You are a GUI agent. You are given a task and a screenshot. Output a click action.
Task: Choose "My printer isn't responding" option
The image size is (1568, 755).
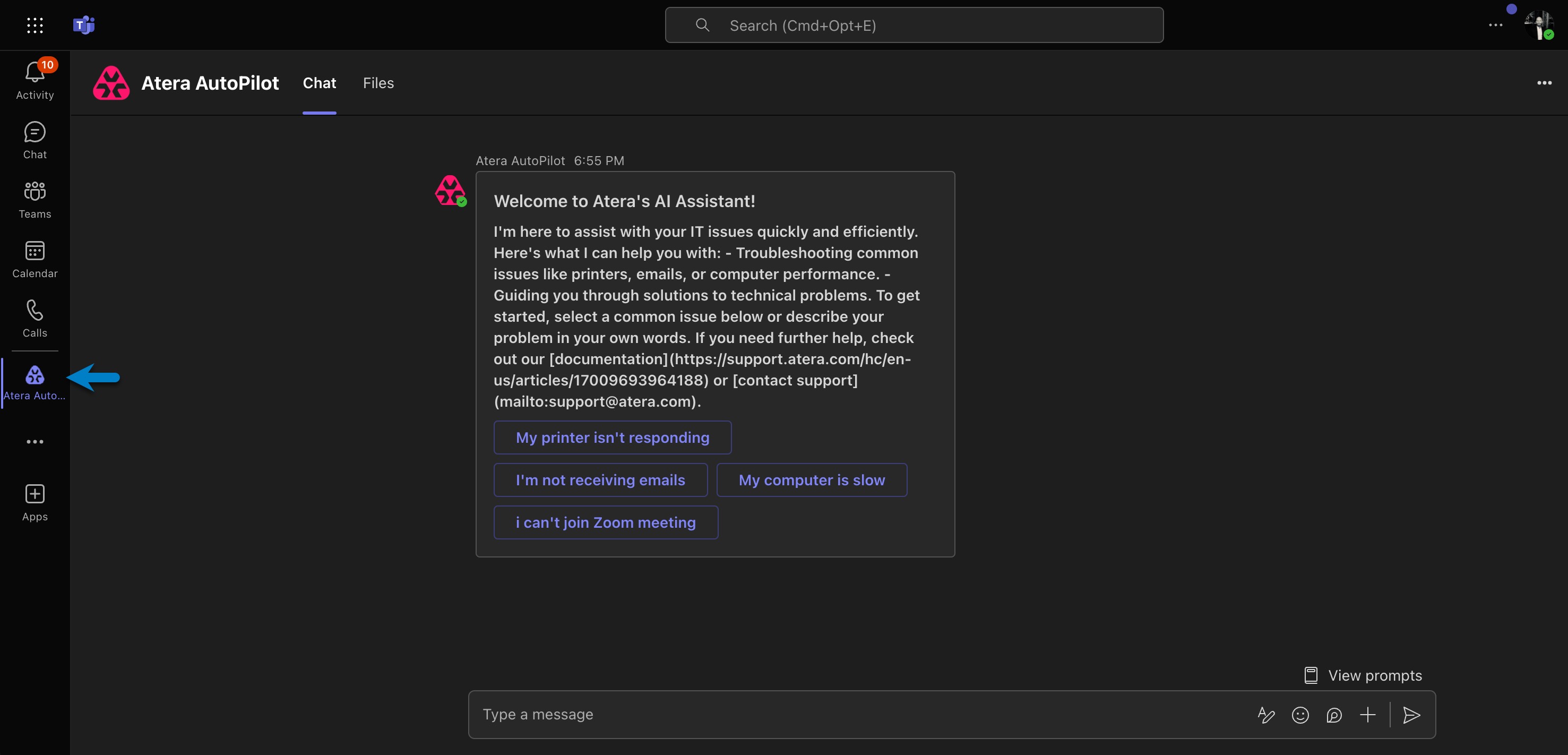[x=613, y=437]
